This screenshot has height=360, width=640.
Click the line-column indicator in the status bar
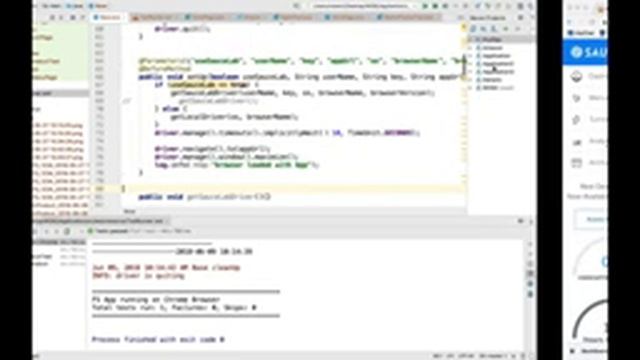tap(437, 356)
